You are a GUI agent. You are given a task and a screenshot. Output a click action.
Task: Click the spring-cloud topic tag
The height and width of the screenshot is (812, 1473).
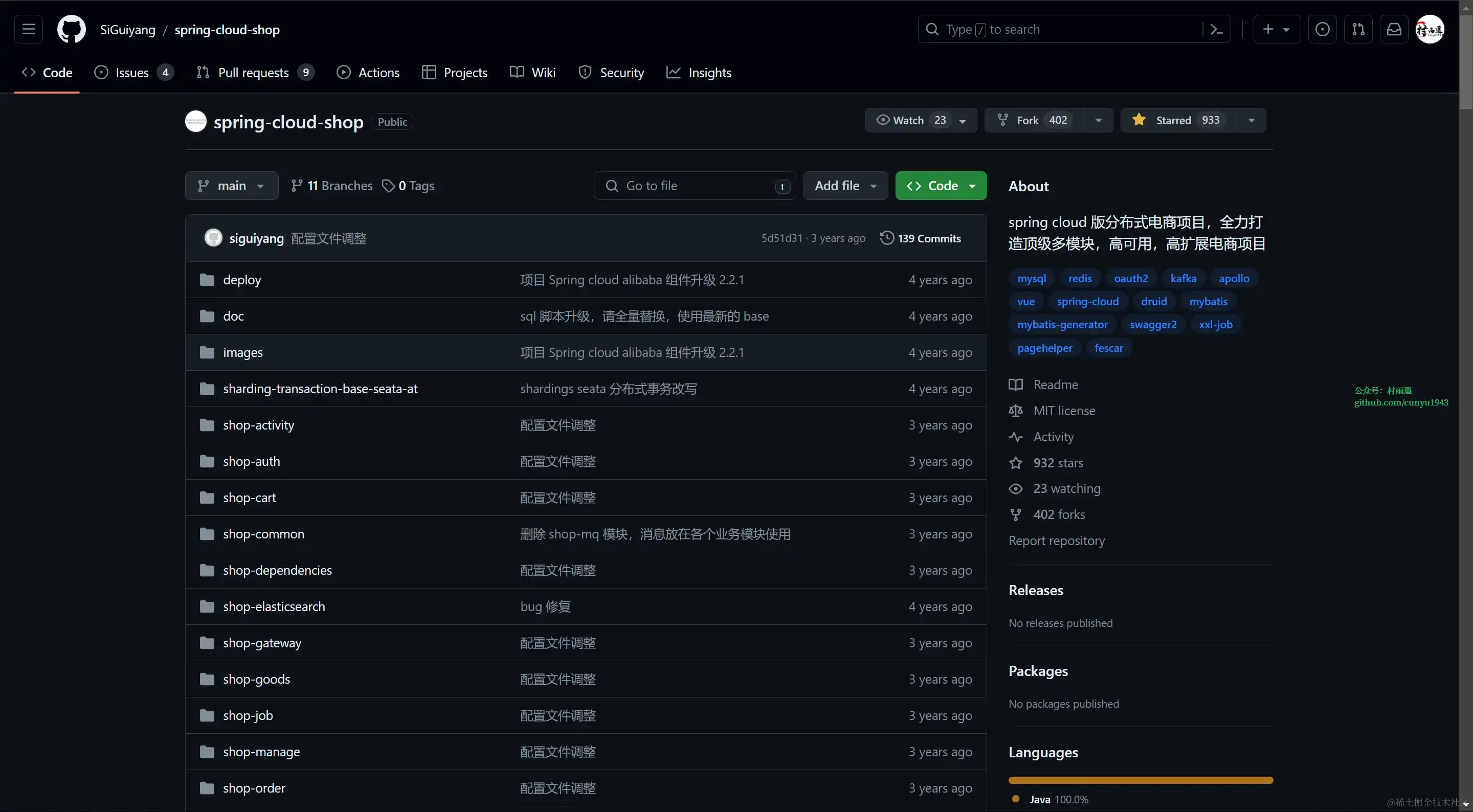pyautogui.click(x=1087, y=301)
